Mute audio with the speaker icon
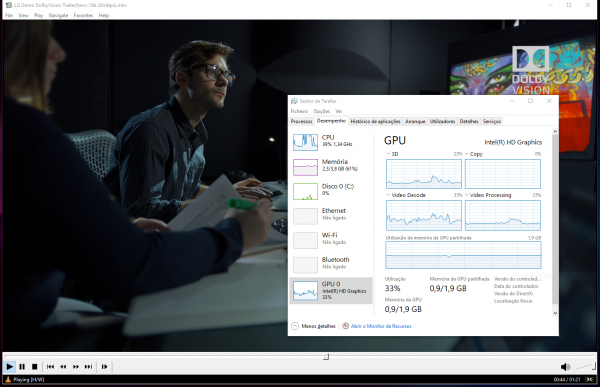 (565, 367)
